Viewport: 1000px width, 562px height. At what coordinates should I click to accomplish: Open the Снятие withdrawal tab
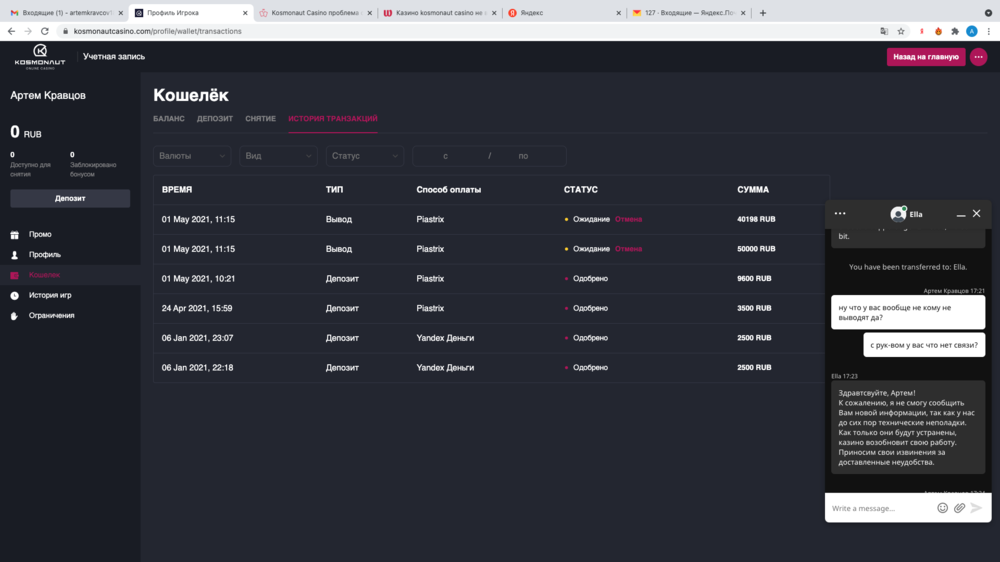[260, 119]
